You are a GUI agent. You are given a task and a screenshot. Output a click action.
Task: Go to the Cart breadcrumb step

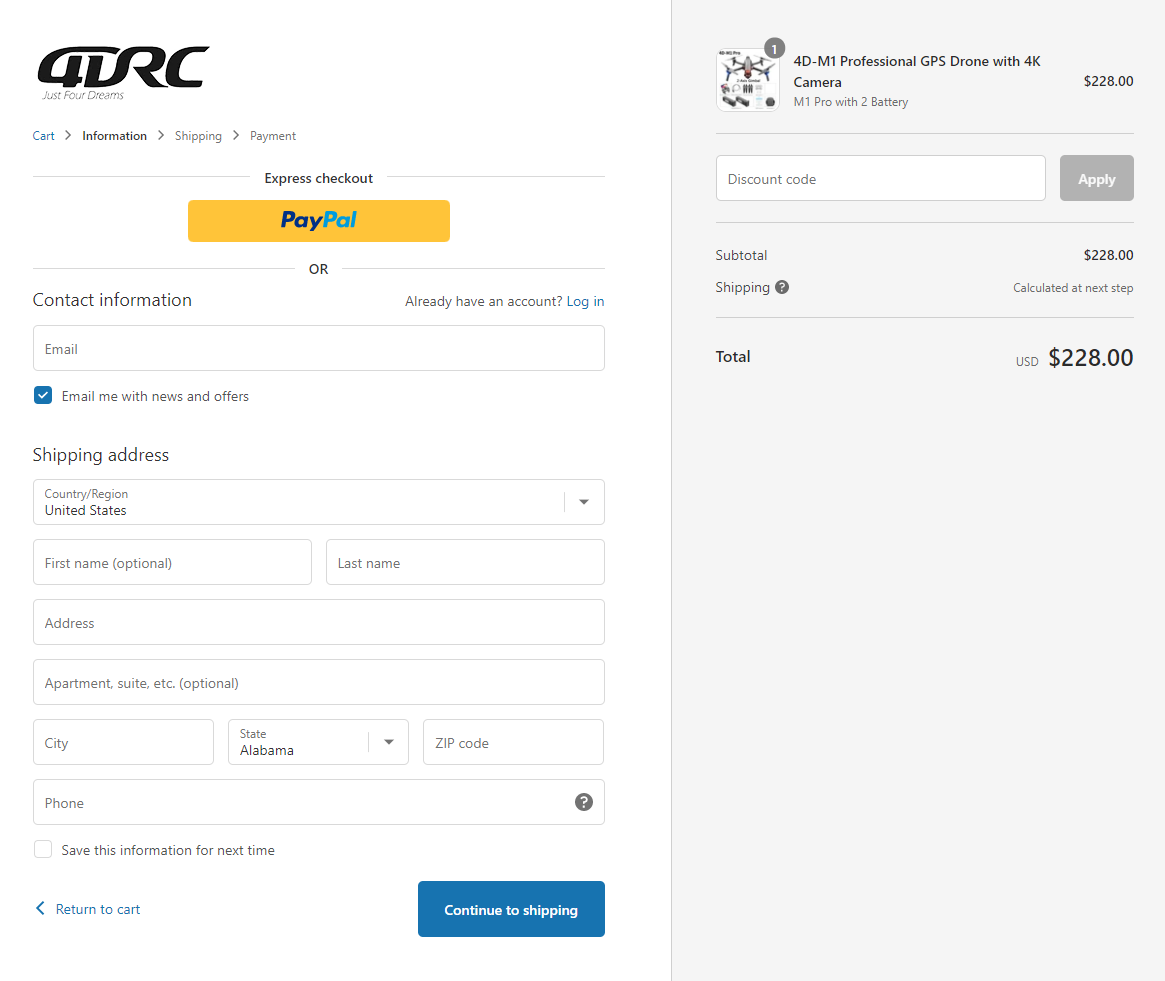click(43, 135)
